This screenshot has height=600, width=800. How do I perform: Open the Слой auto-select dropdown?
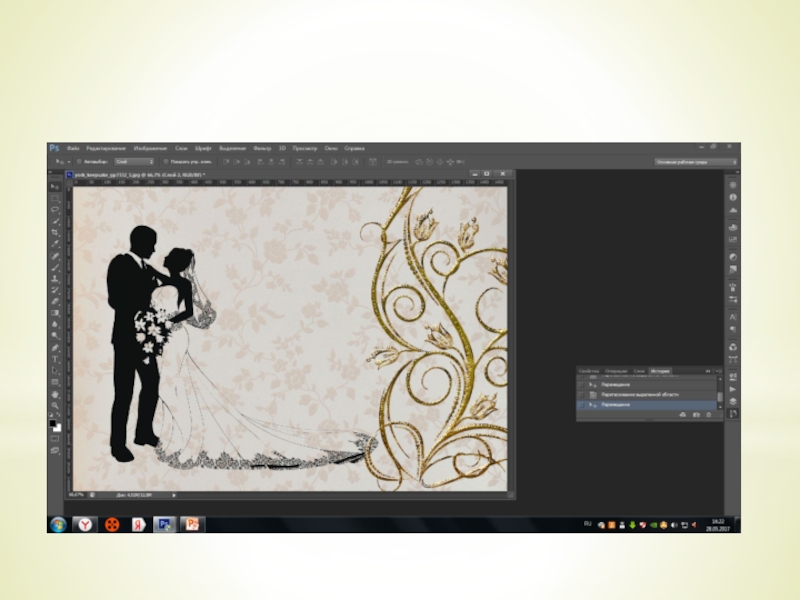click(x=134, y=162)
